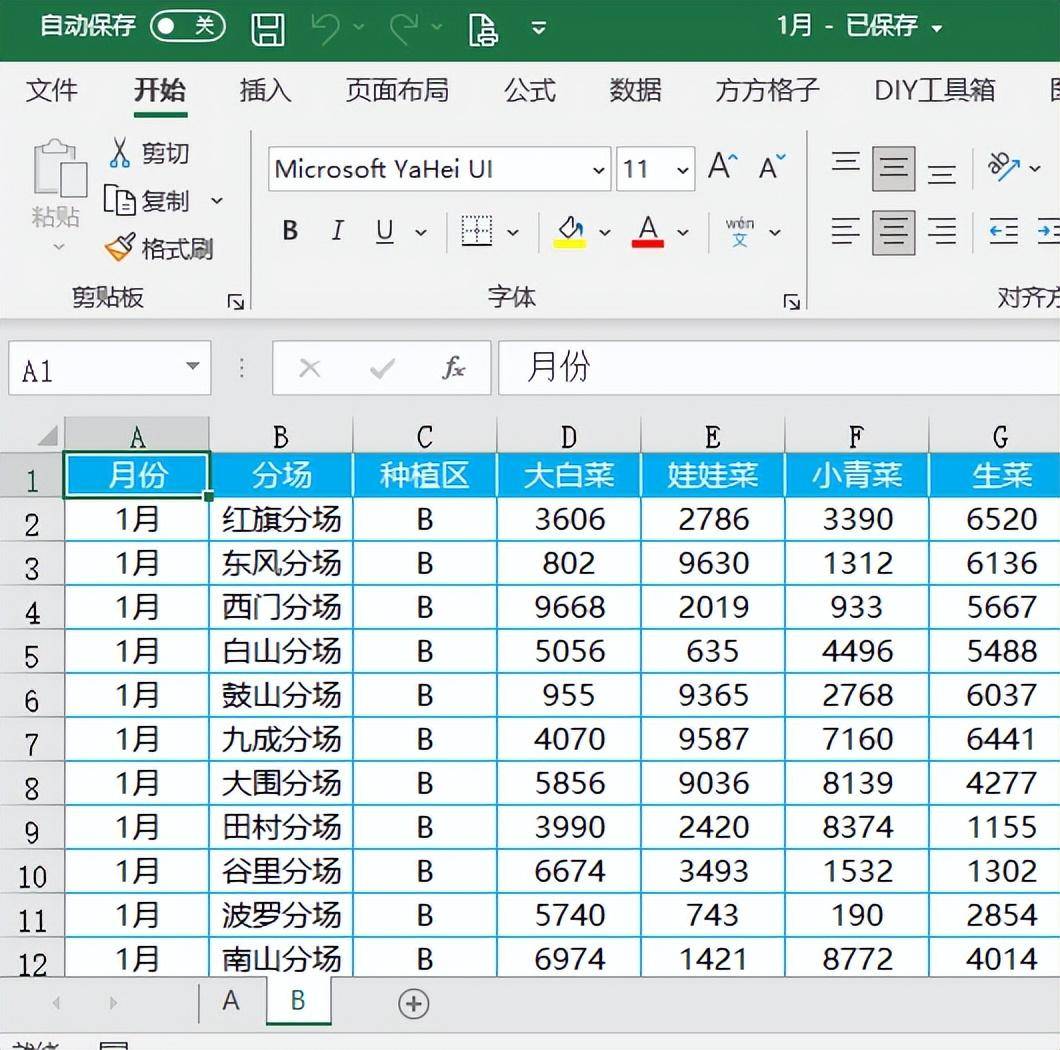Viewport: 1060px width, 1050px height.
Task: Expand the Borders dropdown arrow
Action: click(513, 233)
